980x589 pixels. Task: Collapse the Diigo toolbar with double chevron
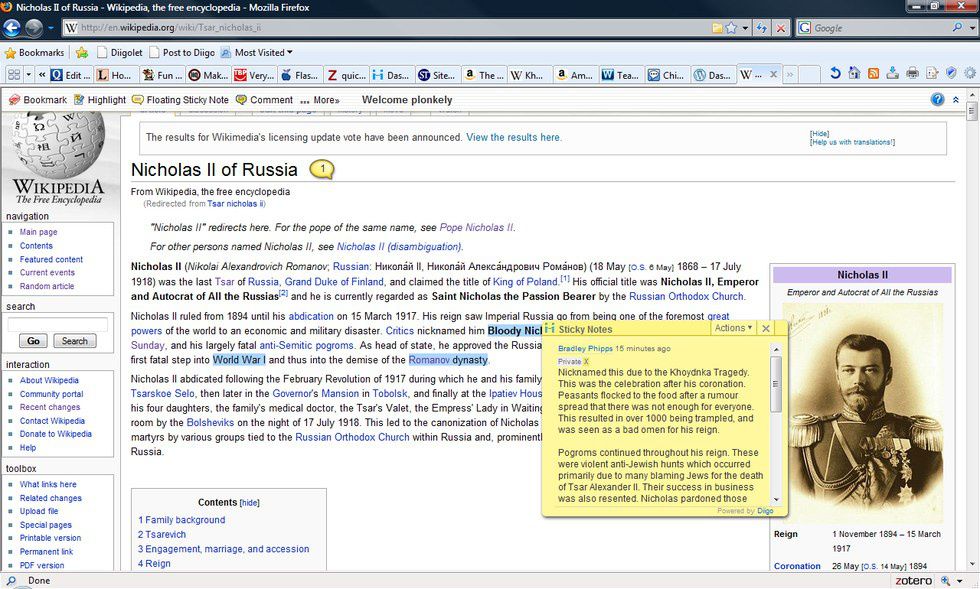(956, 100)
